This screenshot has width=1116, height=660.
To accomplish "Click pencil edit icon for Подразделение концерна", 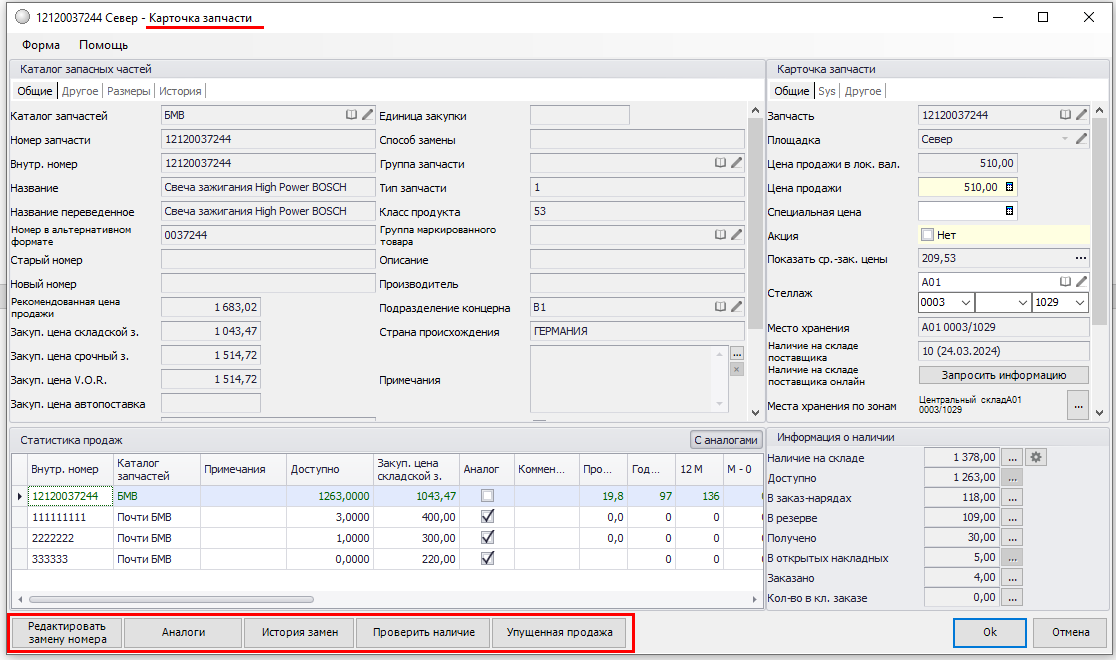I will coord(736,307).
